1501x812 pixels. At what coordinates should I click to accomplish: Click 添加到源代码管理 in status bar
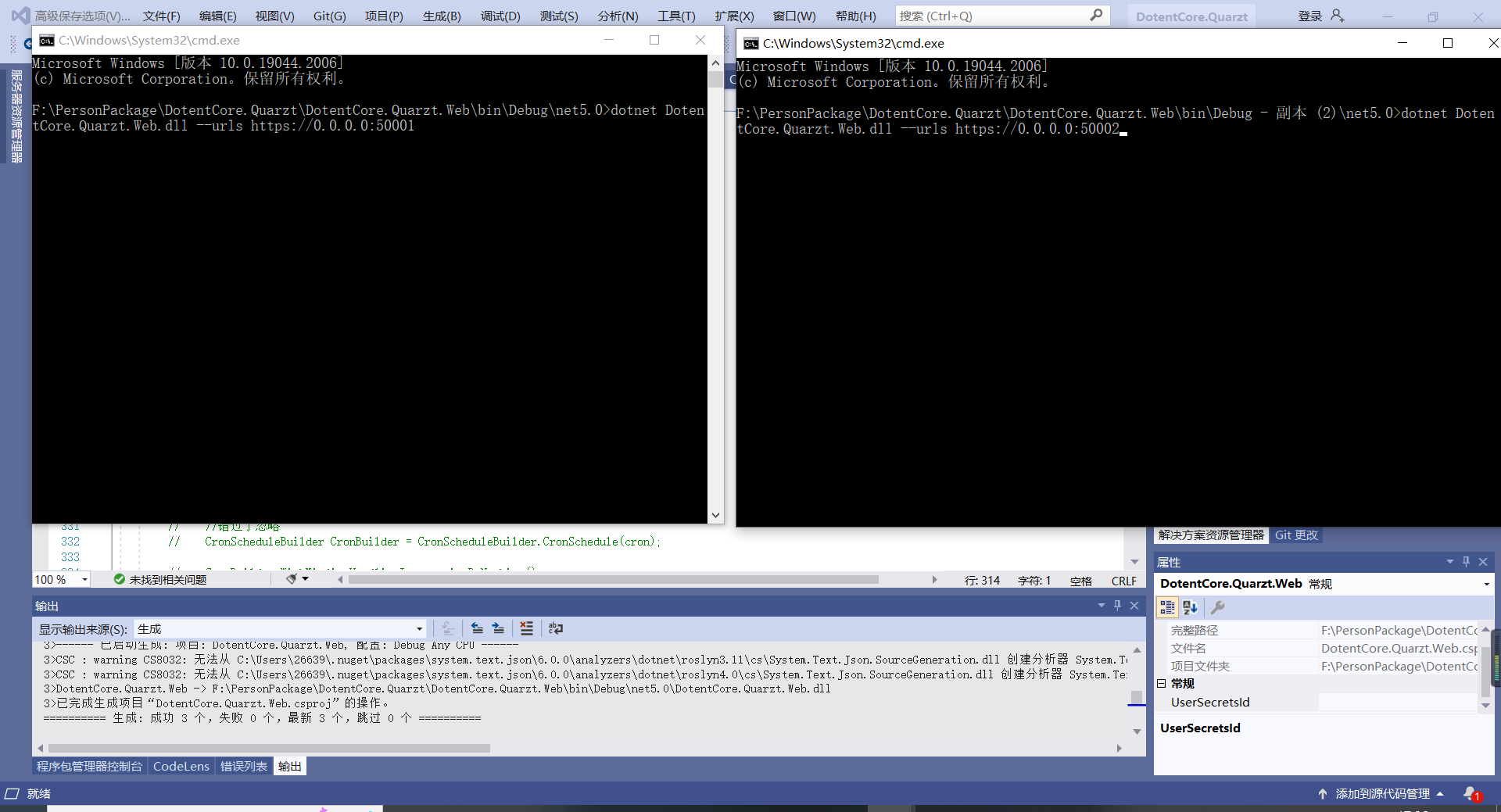1381,793
